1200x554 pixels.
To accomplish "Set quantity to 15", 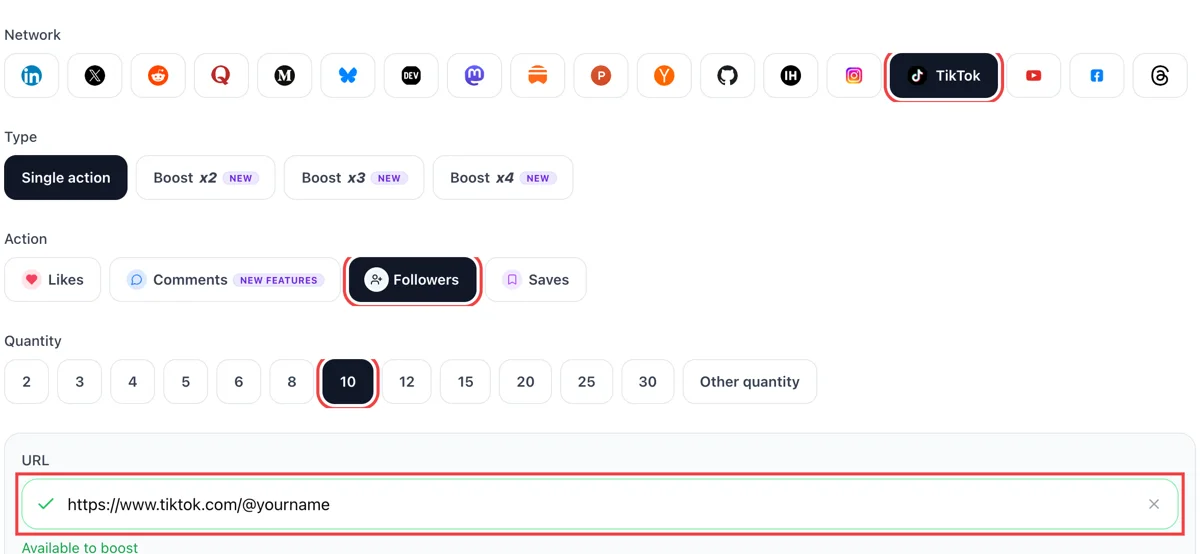I will 466,382.
